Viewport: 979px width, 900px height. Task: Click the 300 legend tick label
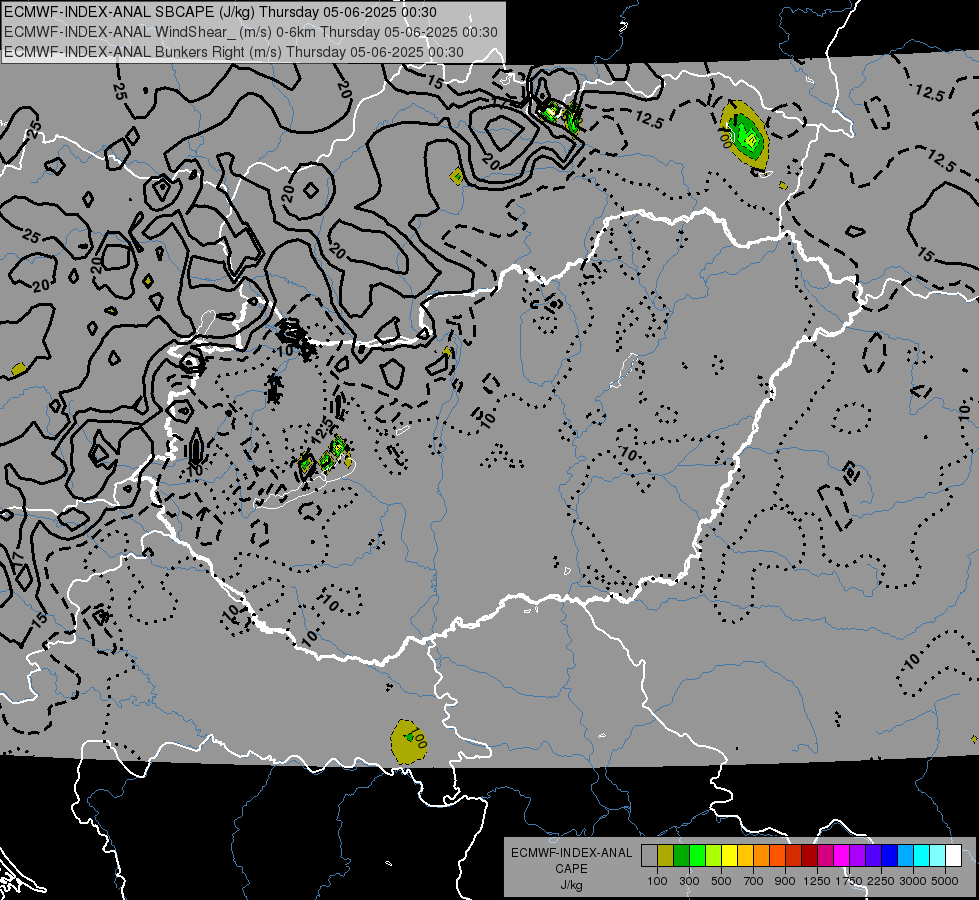click(x=689, y=881)
